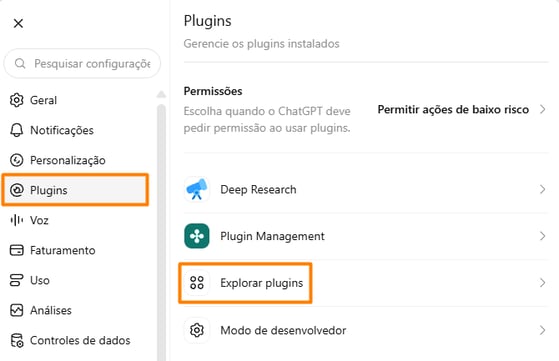Click the green Plugin Management icon
The image size is (559, 361).
(x=197, y=236)
